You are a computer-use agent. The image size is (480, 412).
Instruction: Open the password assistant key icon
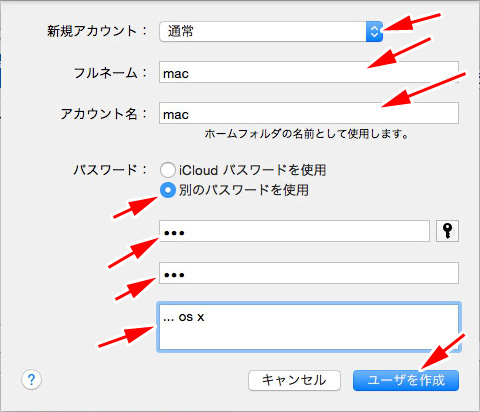click(447, 231)
